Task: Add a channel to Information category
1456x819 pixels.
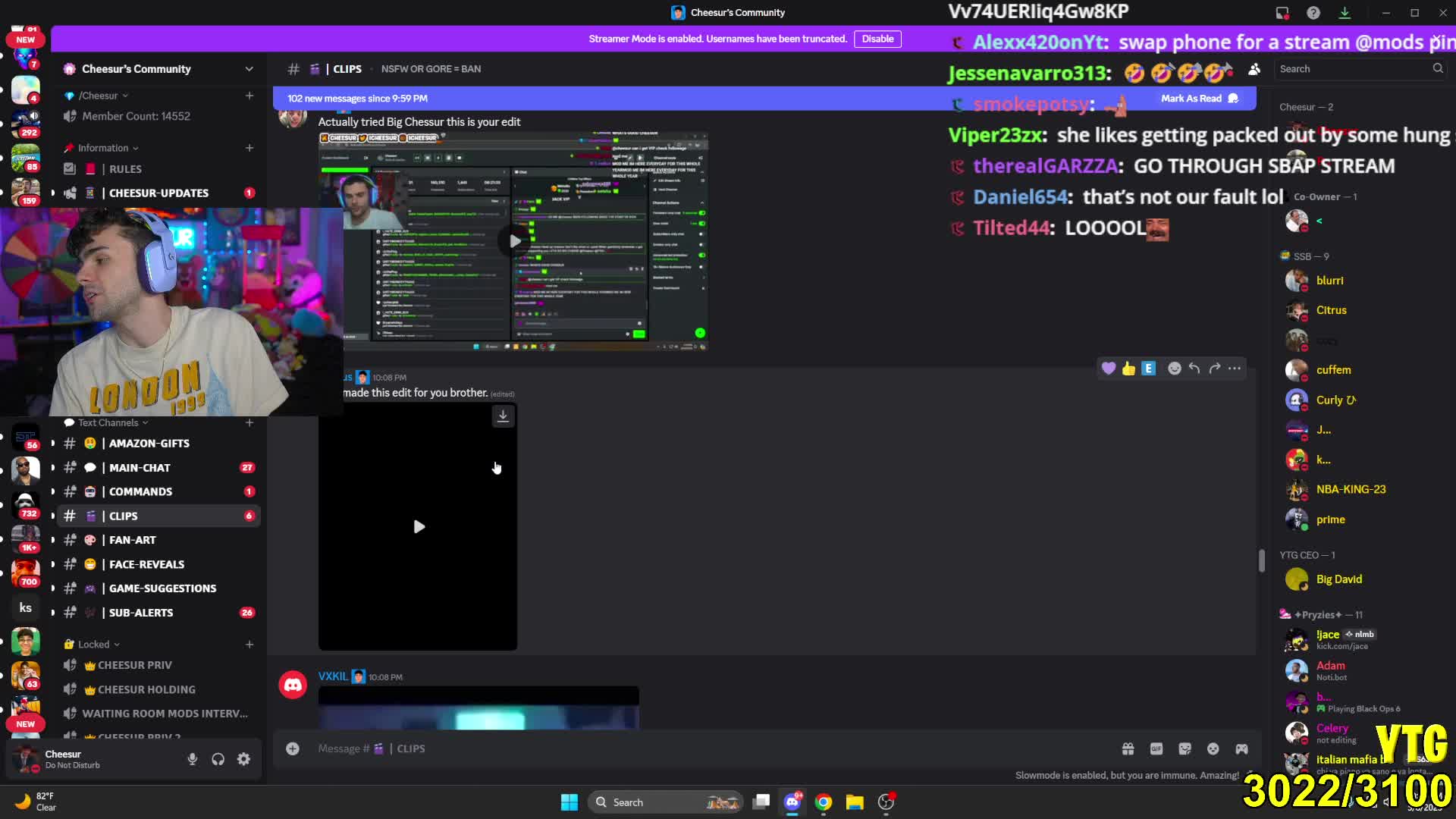Action: [249, 148]
